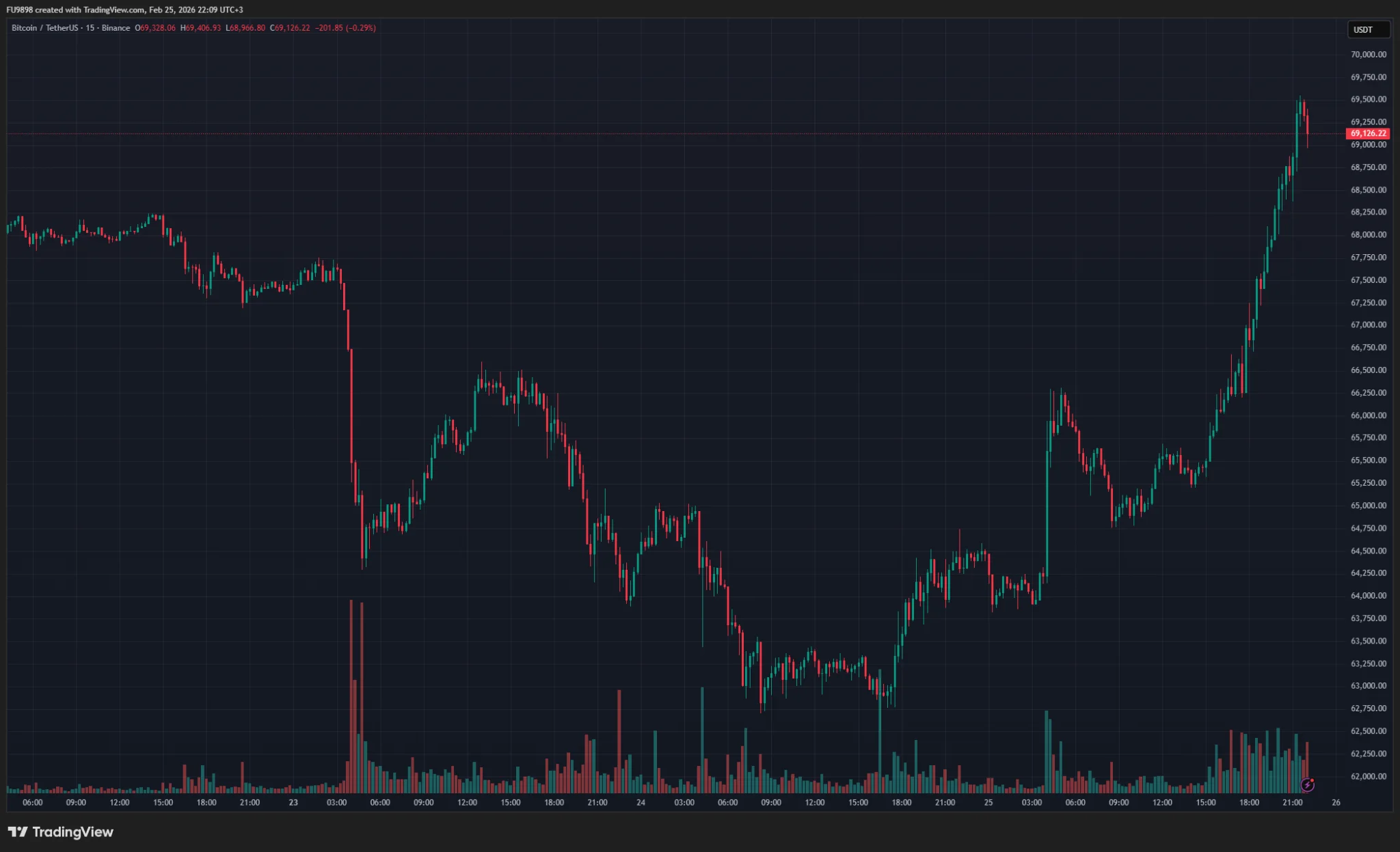Click the close price value C69,126.22
Image resolution: width=1400 pixels, height=852 pixels.
[x=290, y=28]
